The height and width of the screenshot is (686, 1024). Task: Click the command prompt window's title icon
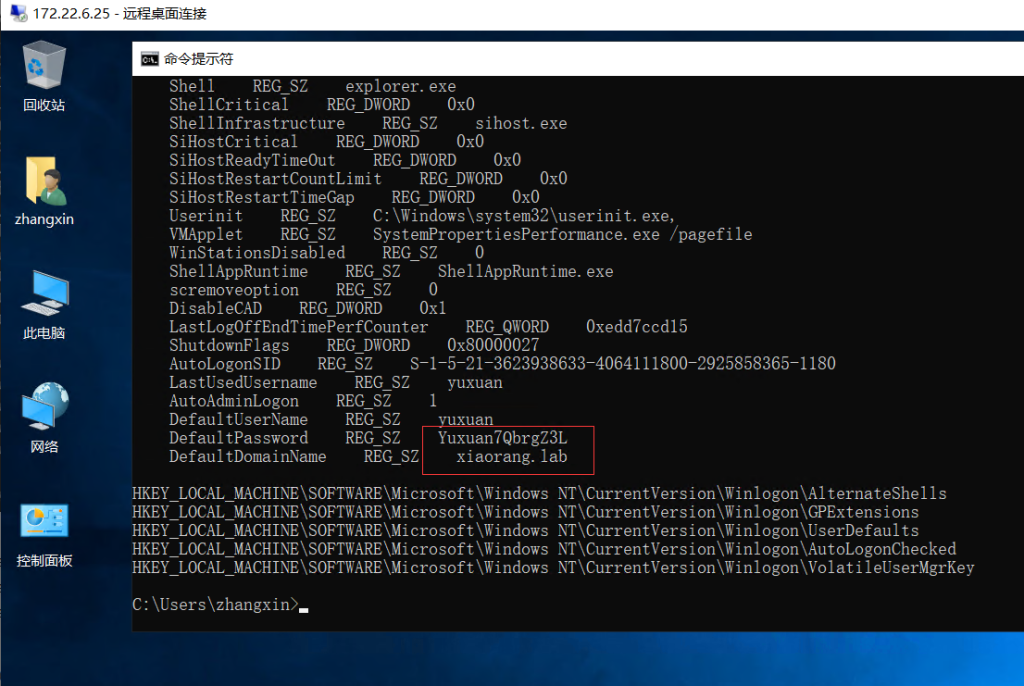[x=149, y=59]
